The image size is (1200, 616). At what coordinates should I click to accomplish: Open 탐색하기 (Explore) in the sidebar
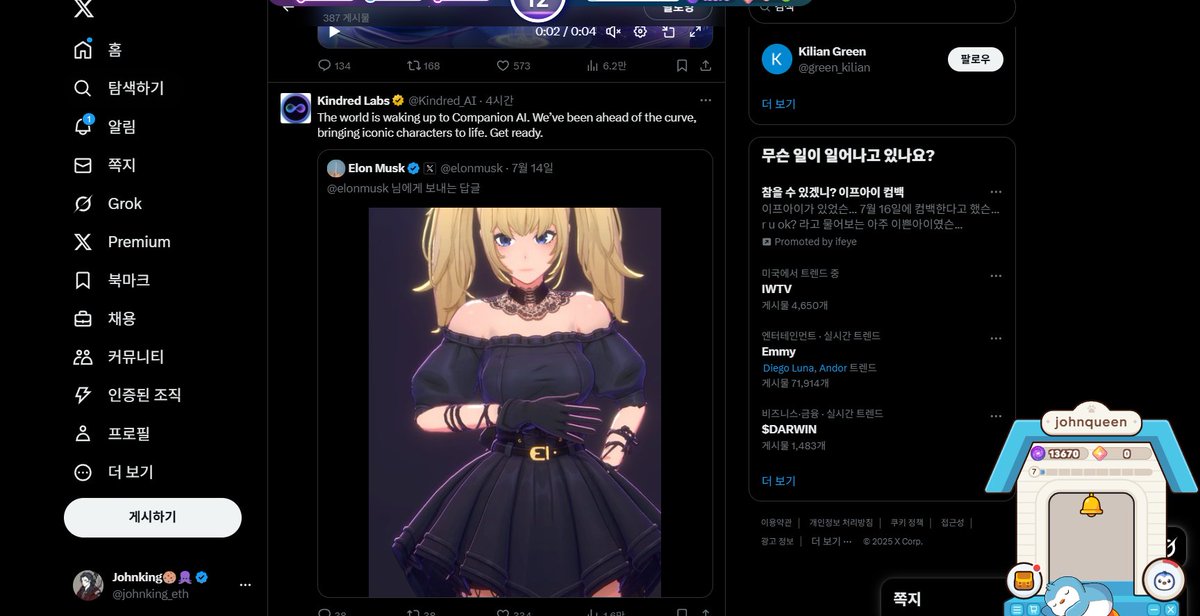coord(119,88)
